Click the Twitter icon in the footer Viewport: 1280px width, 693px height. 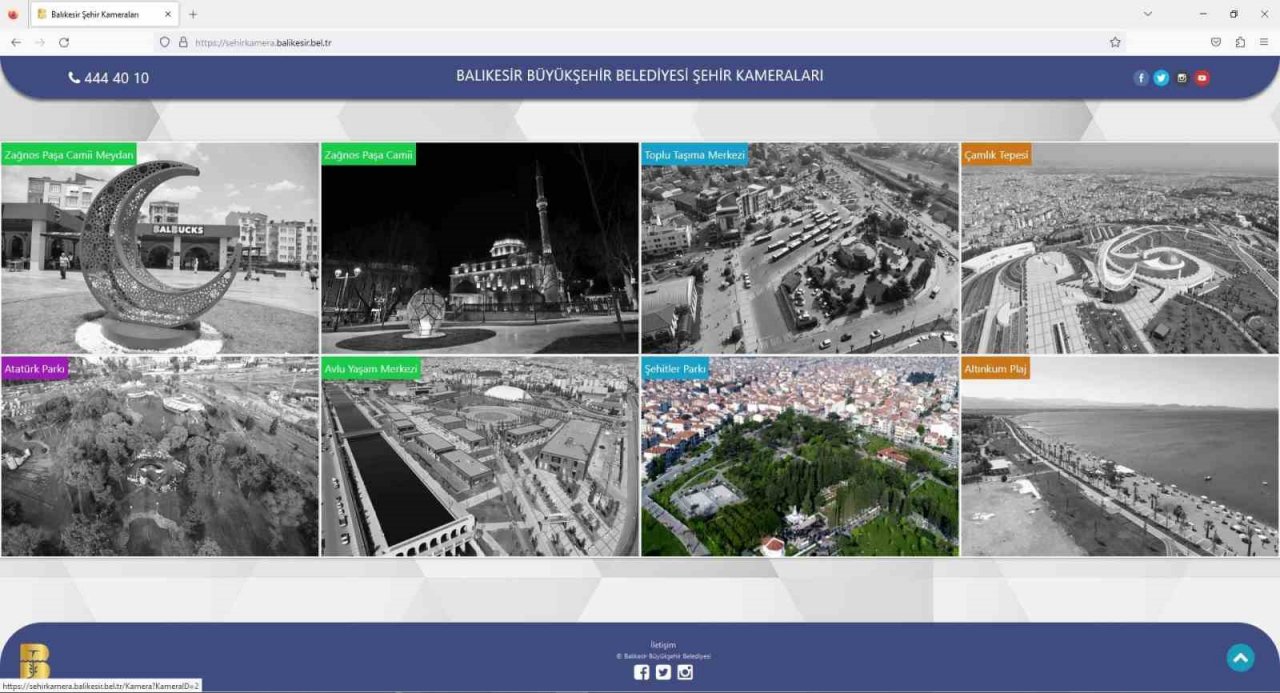[663, 673]
